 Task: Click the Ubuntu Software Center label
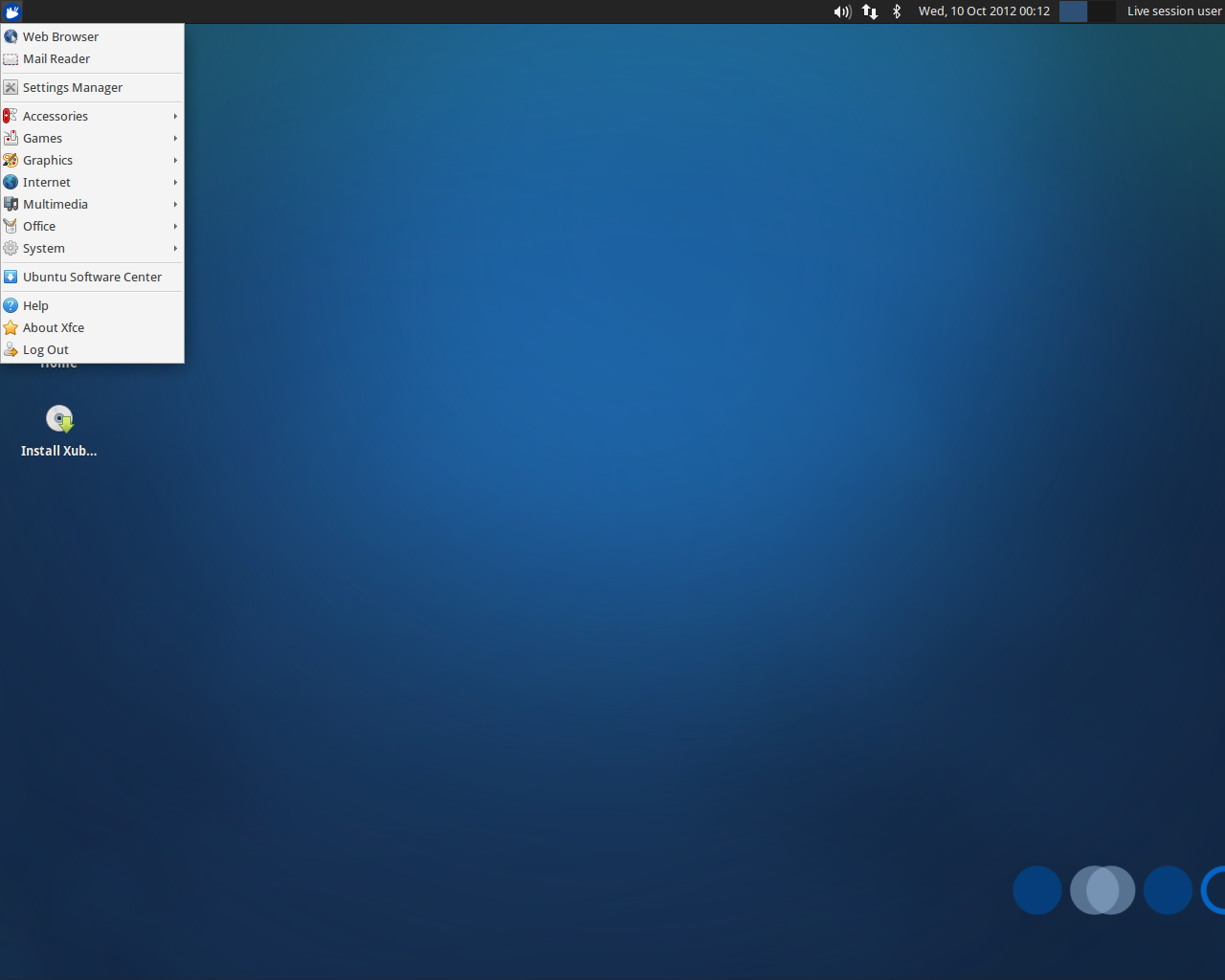(x=92, y=277)
